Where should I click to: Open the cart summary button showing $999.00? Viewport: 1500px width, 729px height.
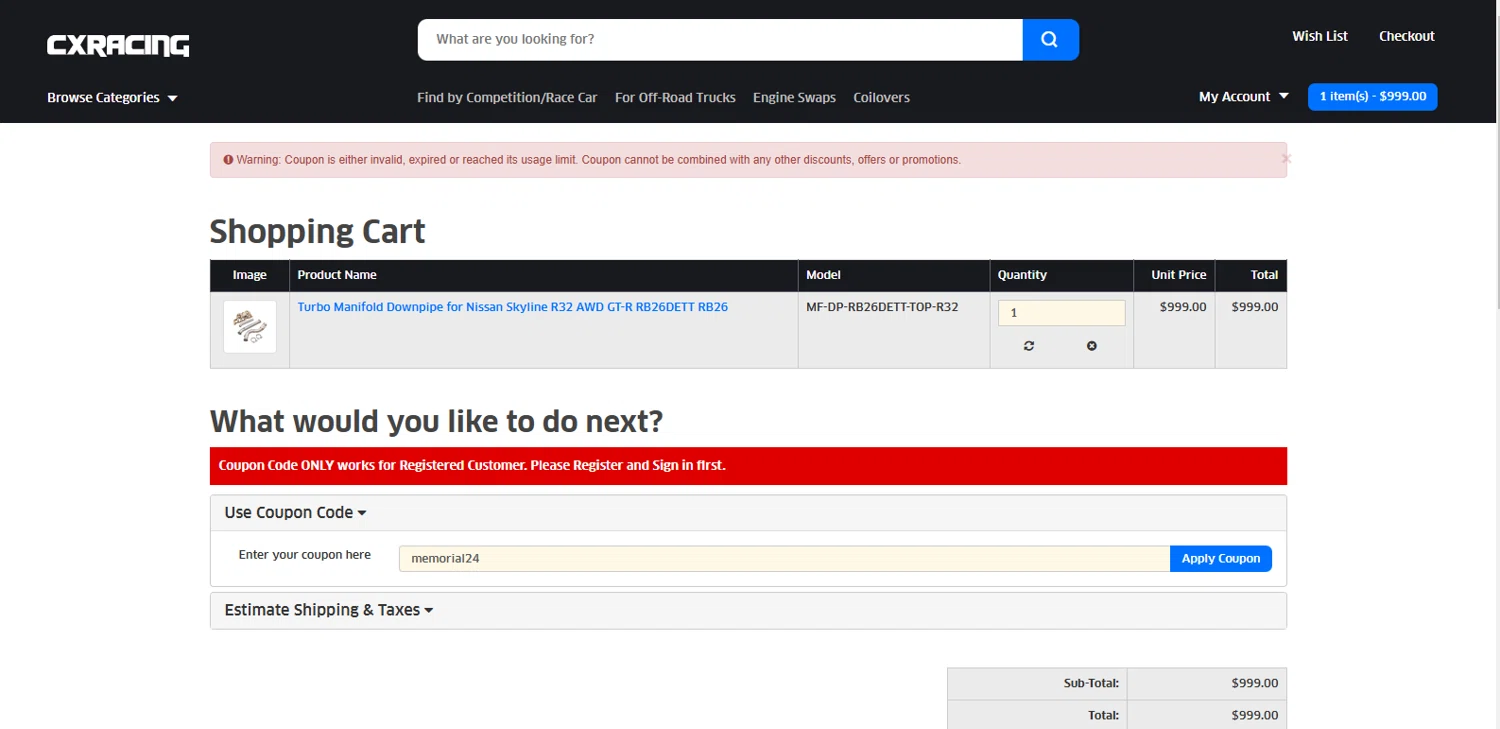click(x=1372, y=96)
